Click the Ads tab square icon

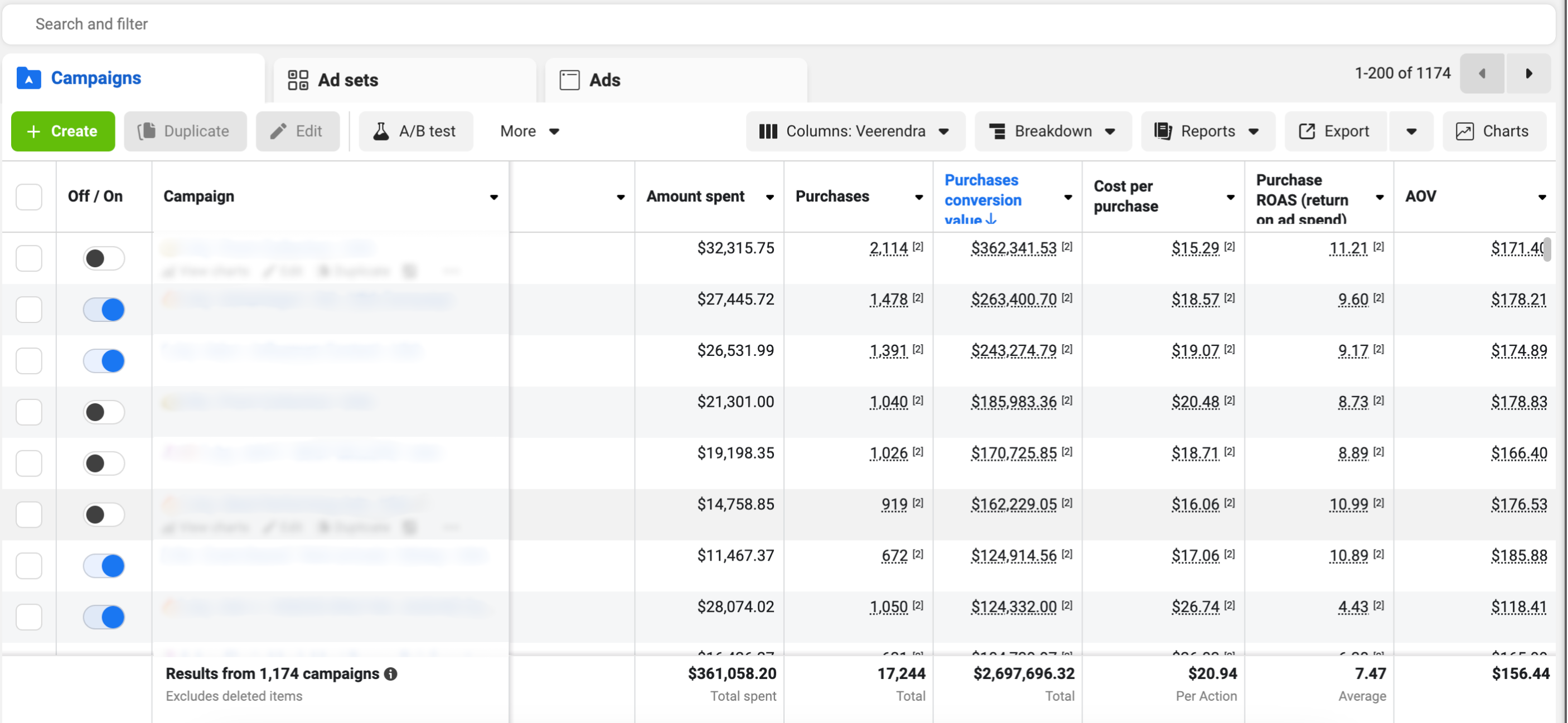[x=569, y=80]
